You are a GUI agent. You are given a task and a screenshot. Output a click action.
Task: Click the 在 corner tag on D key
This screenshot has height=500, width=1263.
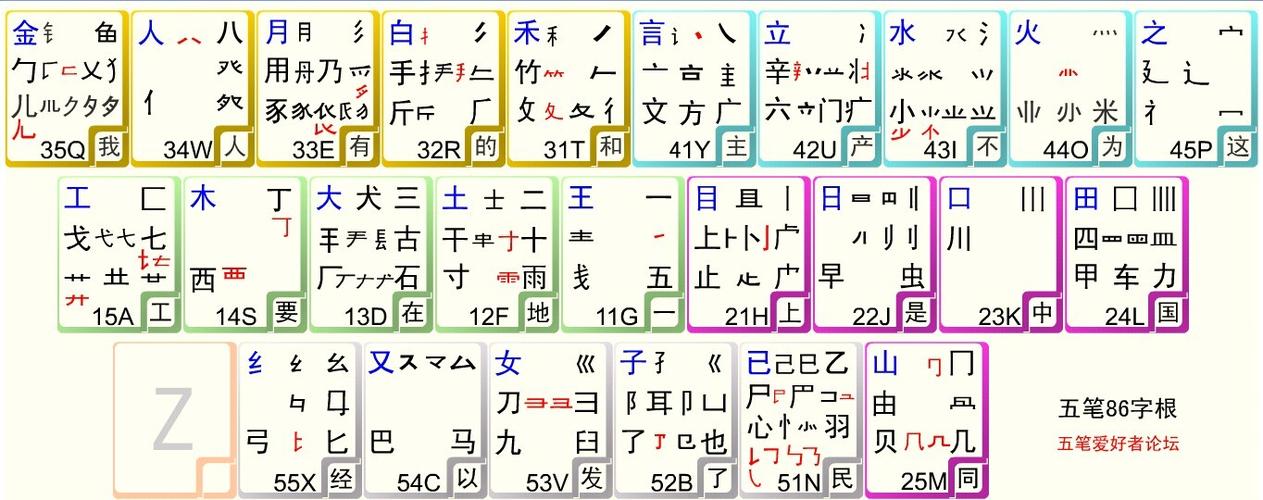[413, 313]
